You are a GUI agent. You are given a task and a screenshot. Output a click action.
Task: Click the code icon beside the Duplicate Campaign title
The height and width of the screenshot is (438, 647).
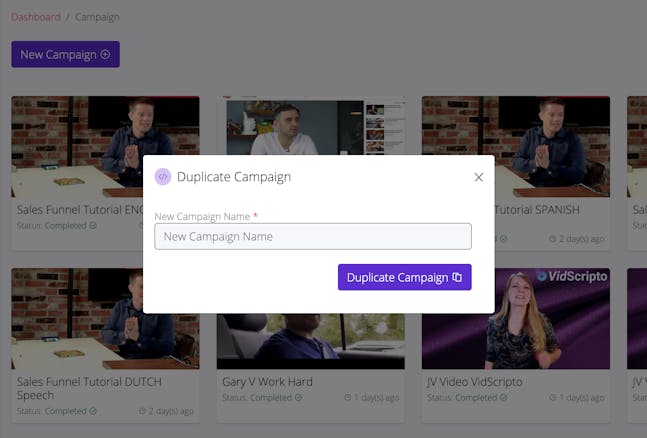[x=163, y=177]
